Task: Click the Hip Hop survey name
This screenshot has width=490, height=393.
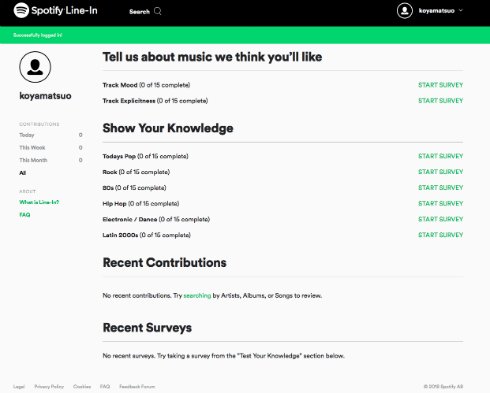Action: pyautogui.click(x=114, y=204)
